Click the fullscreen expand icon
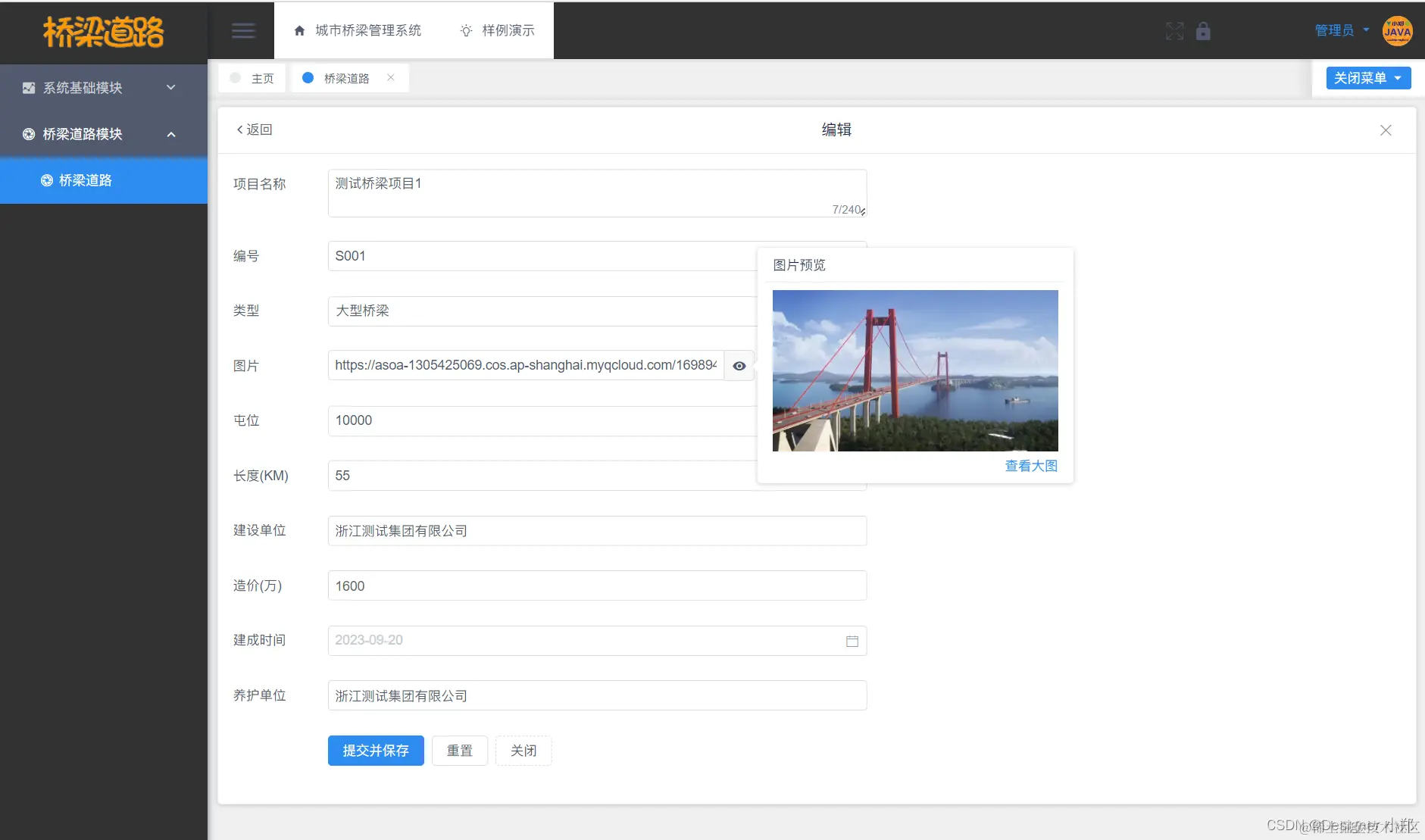1425x840 pixels. [x=1174, y=31]
